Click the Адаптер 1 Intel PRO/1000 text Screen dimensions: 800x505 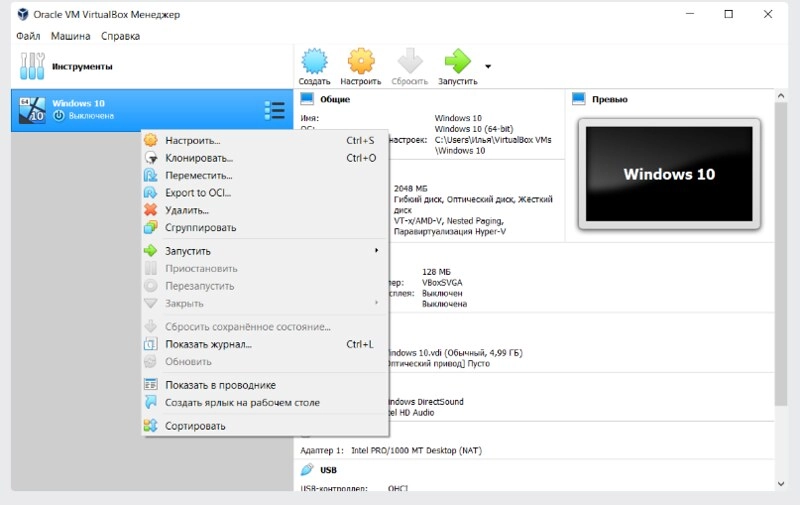pyautogui.click(x=391, y=450)
